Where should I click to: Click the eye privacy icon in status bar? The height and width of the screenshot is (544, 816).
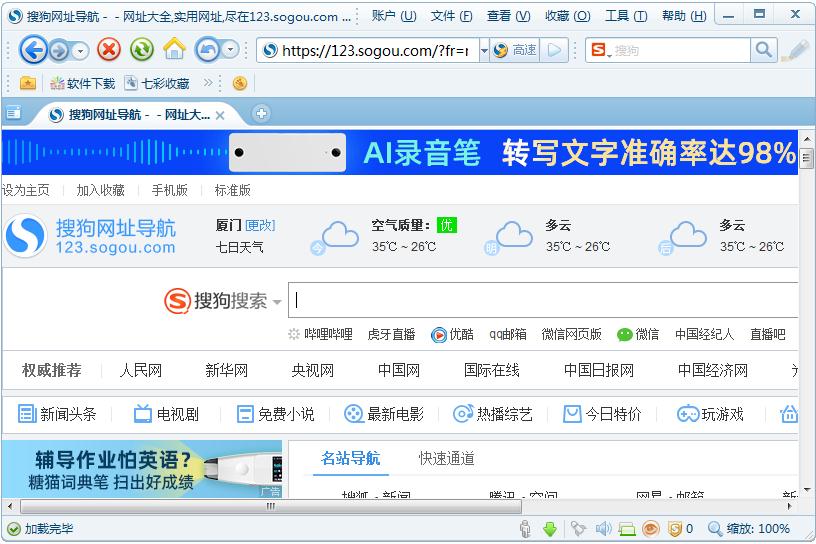[651, 529]
